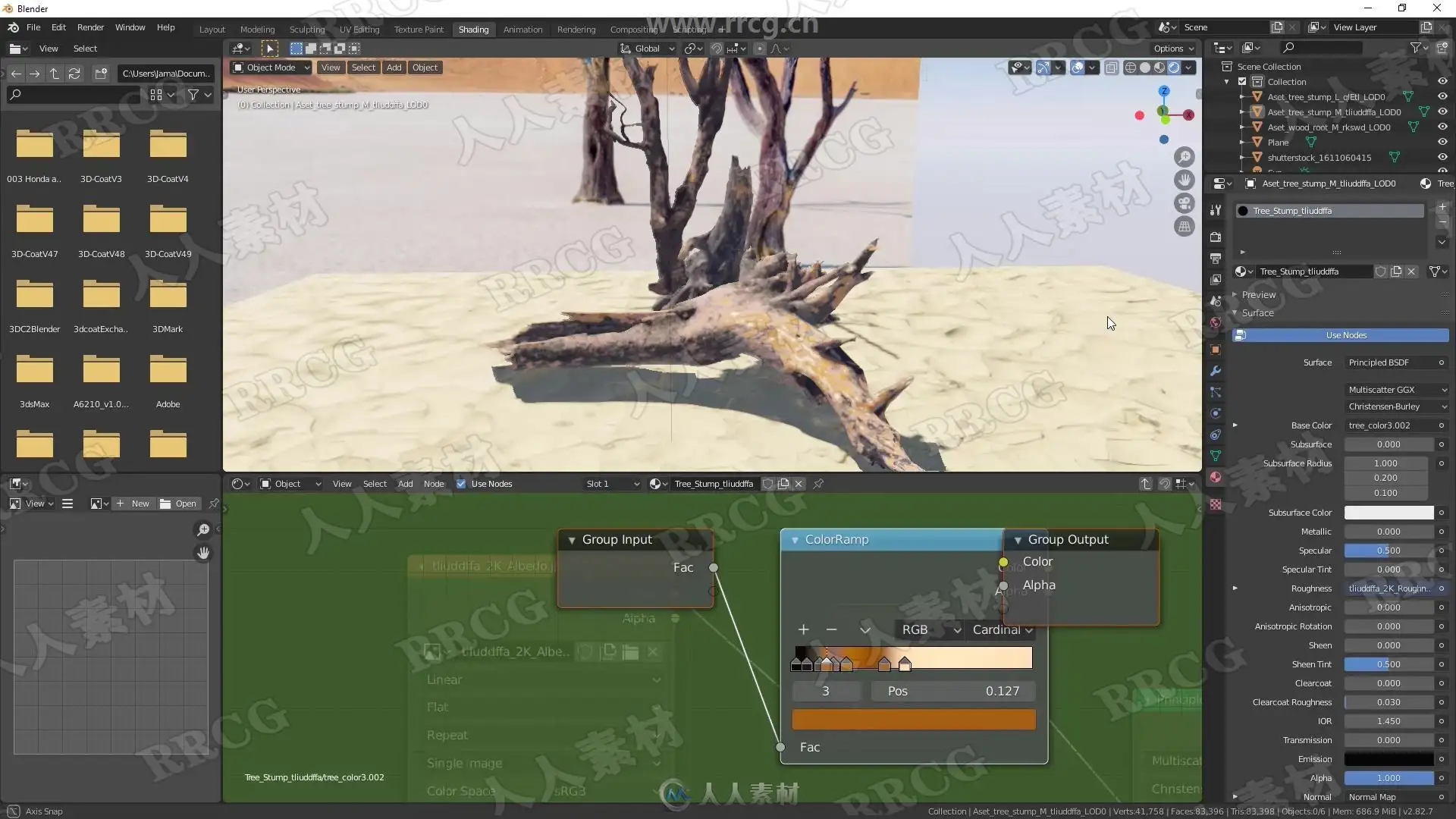Toggle visibility of Aset_wood_root_M_rkswd_LOD0
This screenshot has height=819, width=1456.
1442,127
